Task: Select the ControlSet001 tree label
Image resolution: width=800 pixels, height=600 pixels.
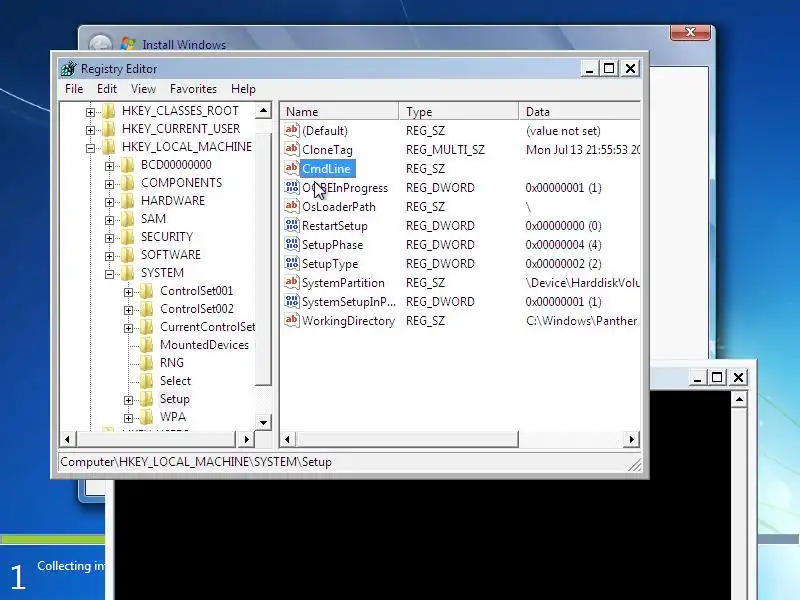Action: 196,291
